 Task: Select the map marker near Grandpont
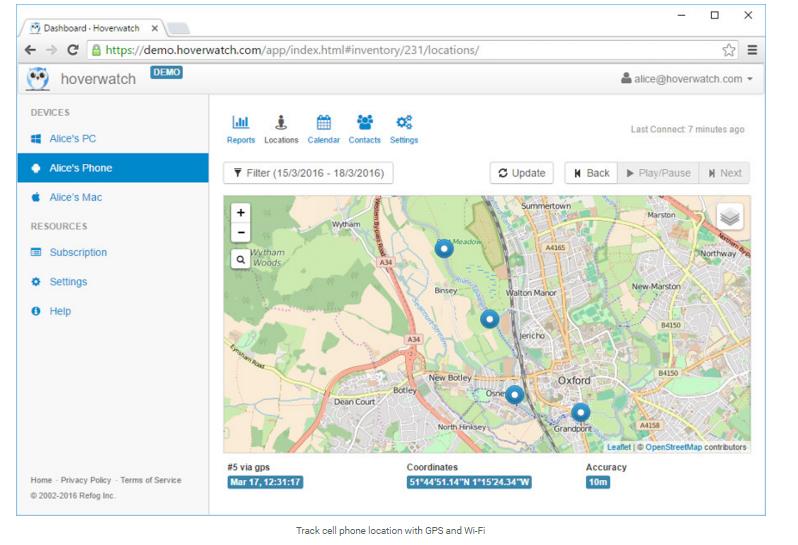580,412
